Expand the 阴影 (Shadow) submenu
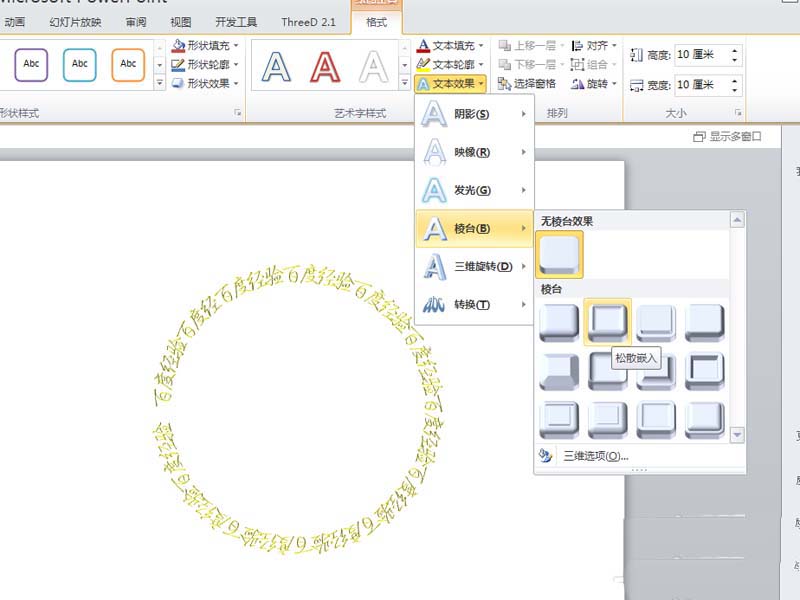 pyautogui.click(x=470, y=115)
